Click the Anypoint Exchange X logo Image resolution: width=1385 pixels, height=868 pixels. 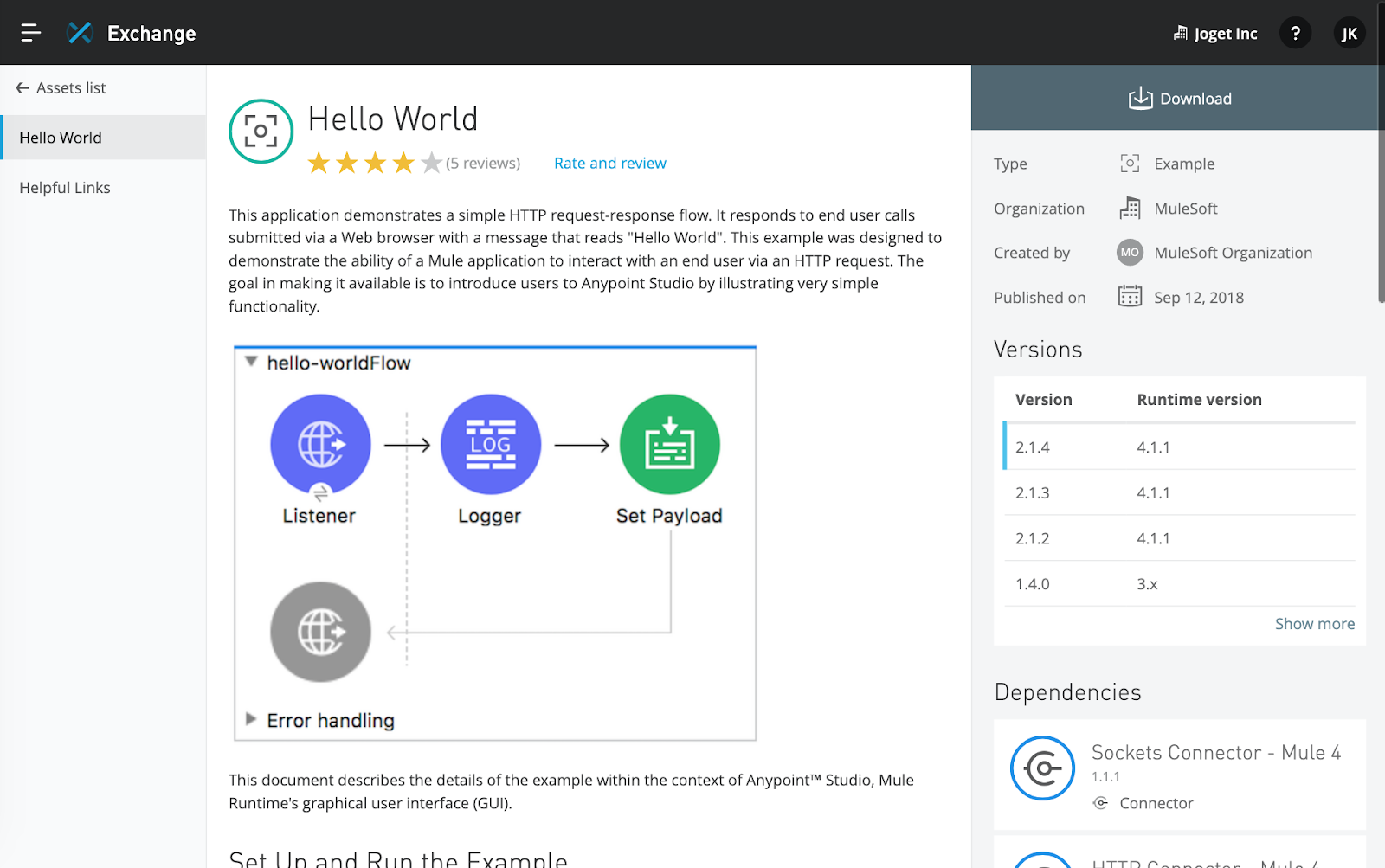[80, 33]
